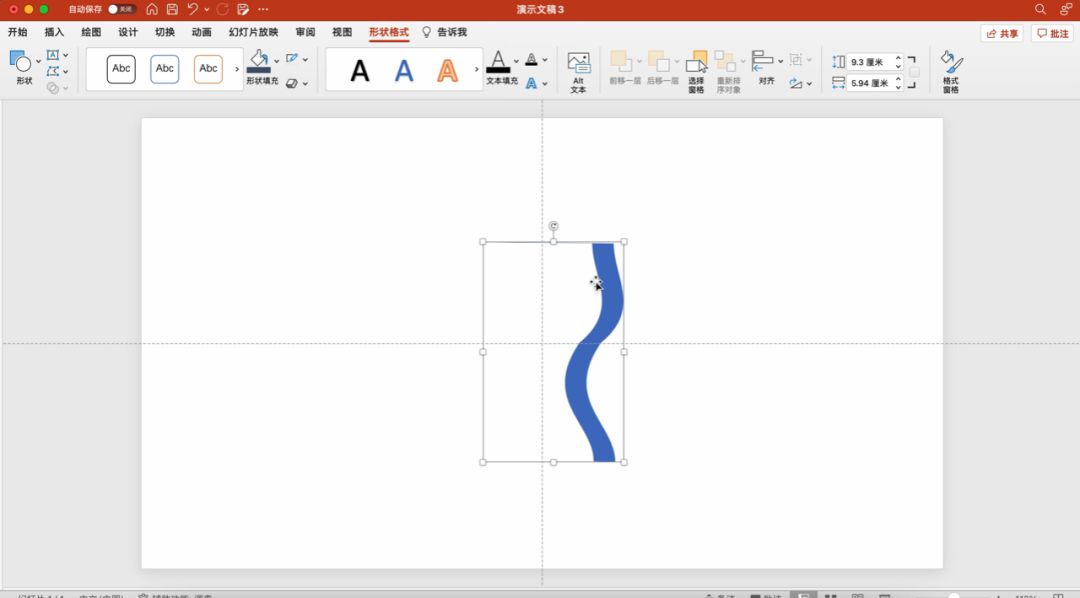This screenshot has height=598, width=1080.
Task: Switch to the 插入 tab
Action: (x=54, y=32)
